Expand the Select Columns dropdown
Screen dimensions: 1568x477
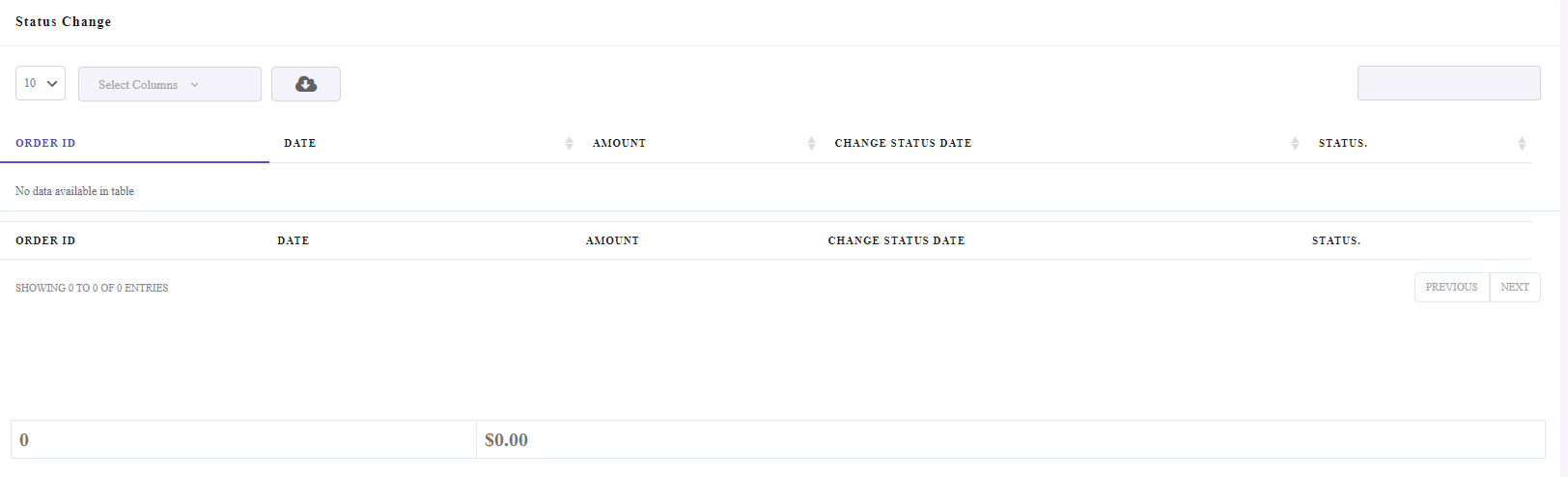click(x=170, y=84)
